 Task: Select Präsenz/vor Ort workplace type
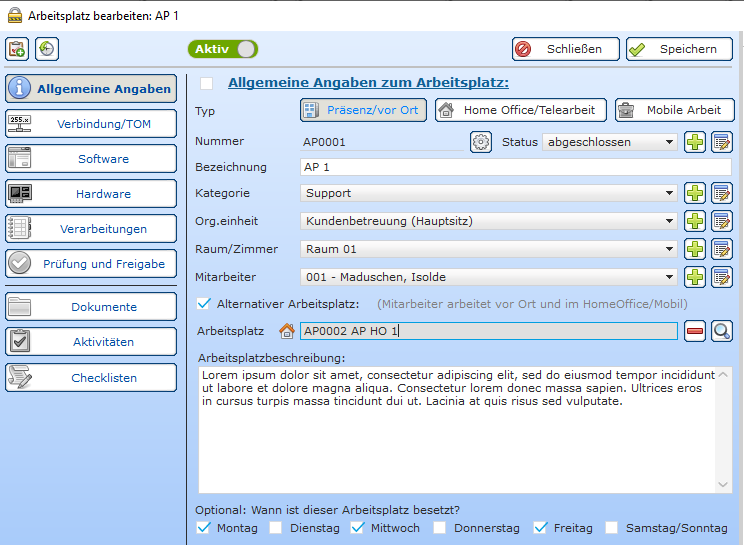click(363, 110)
